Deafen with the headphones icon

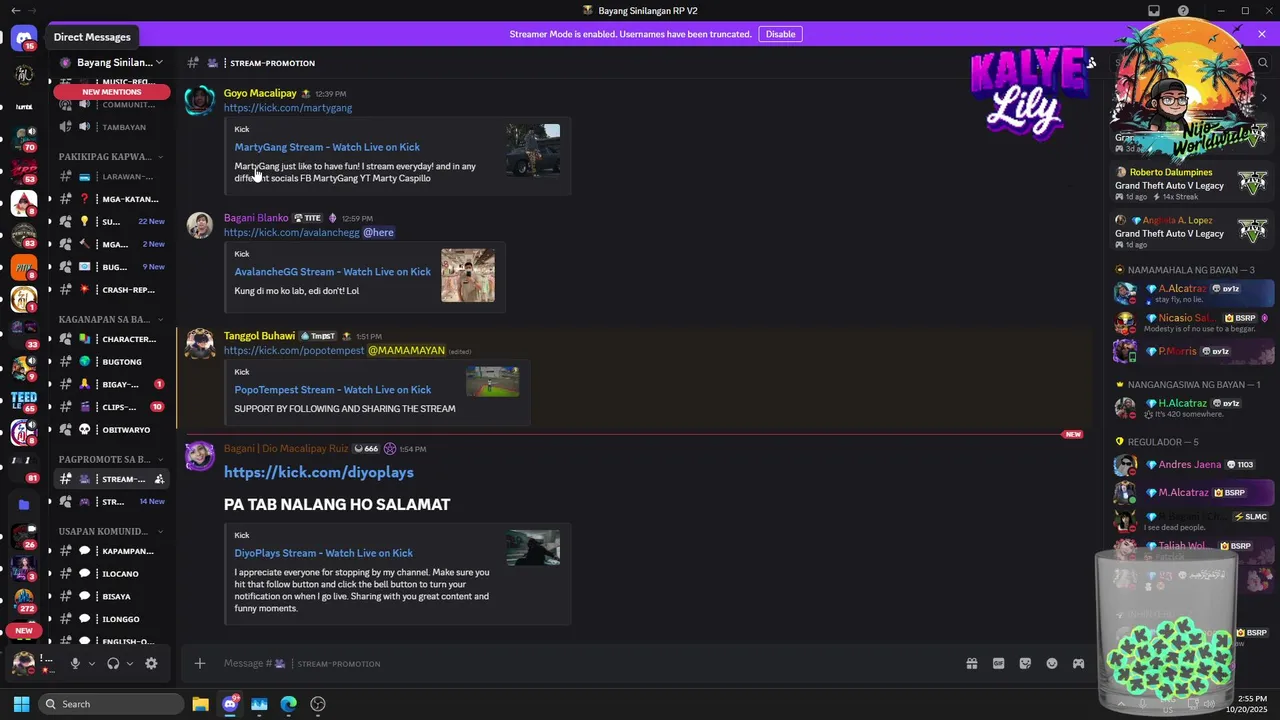coord(113,663)
